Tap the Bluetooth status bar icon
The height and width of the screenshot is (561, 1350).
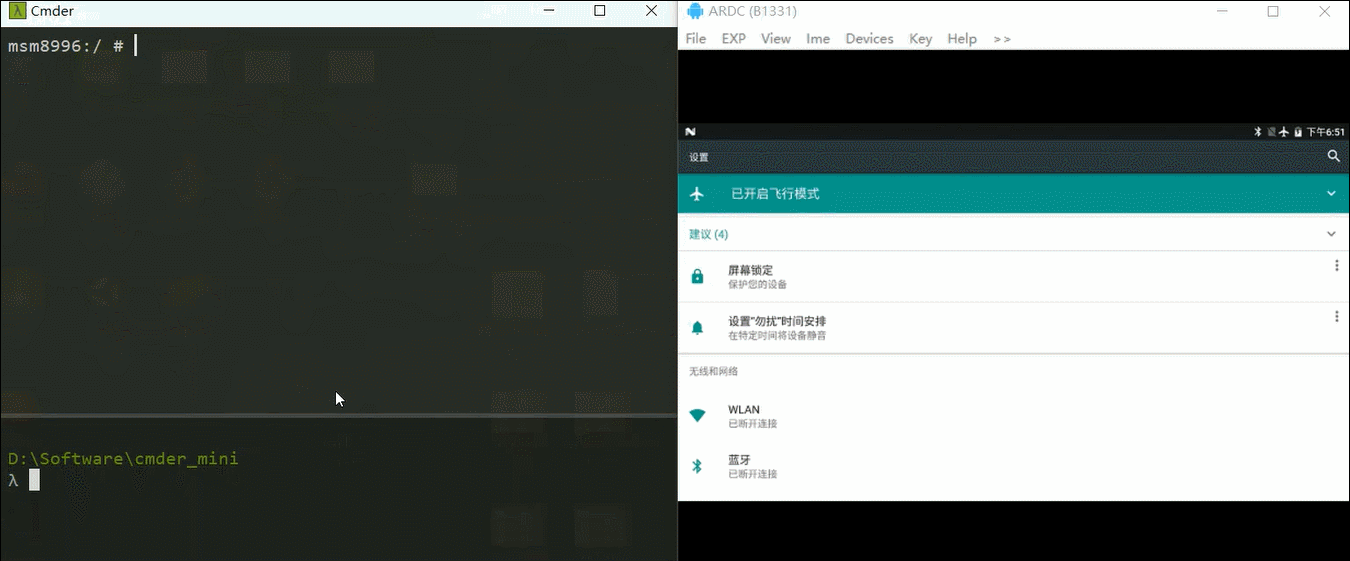pyautogui.click(x=1259, y=131)
